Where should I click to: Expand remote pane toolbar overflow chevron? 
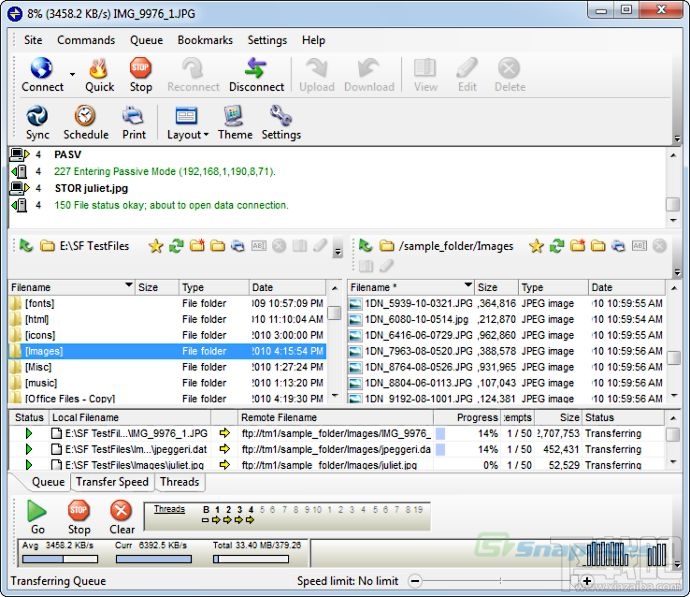[677, 273]
